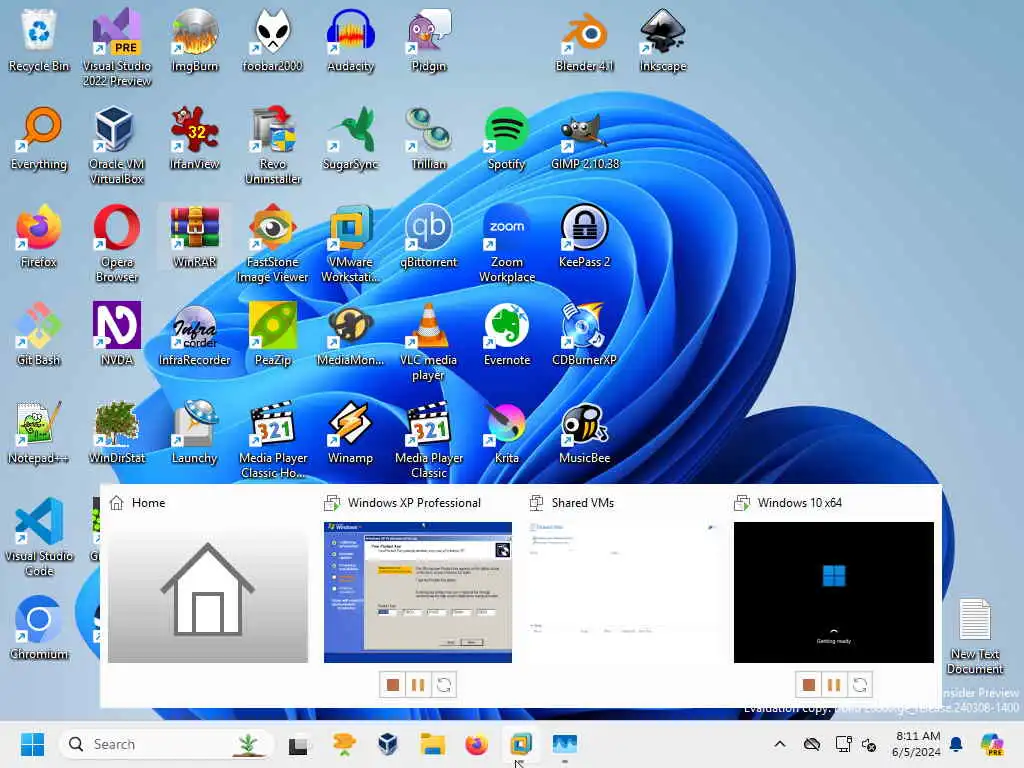Show hidden system tray icons

click(x=780, y=744)
